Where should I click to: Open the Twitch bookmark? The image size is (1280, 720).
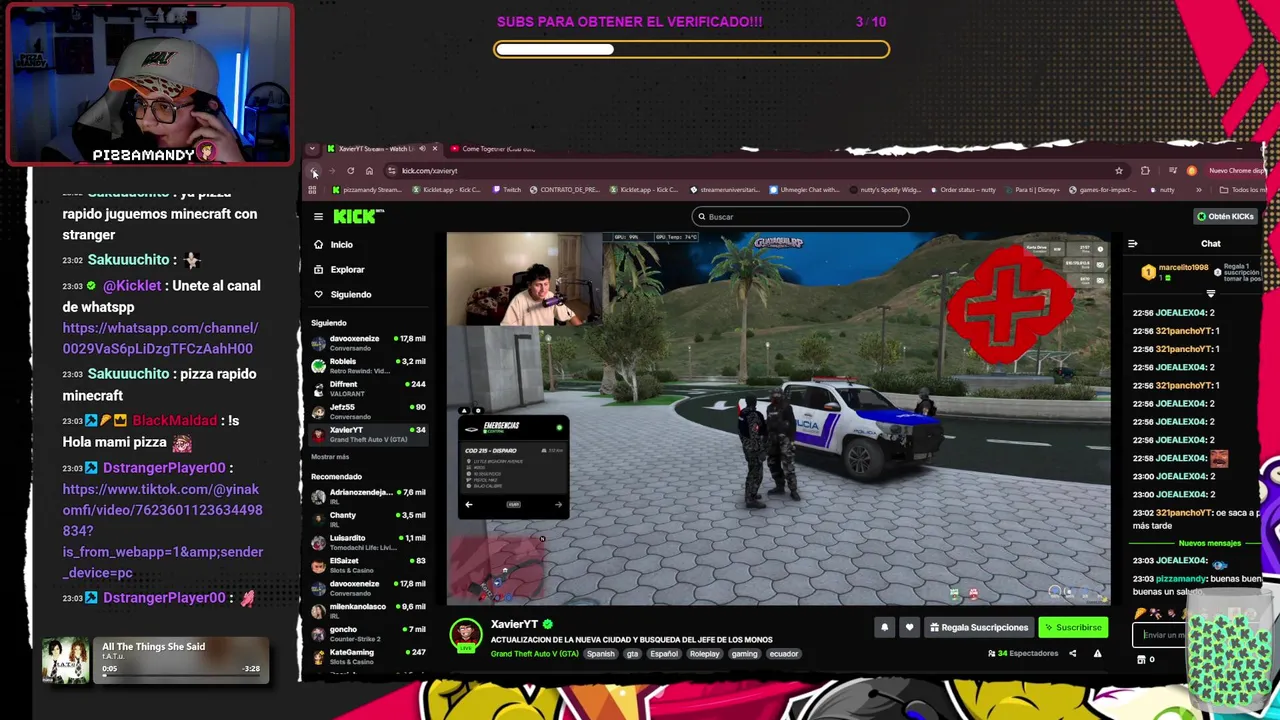point(507,190)
